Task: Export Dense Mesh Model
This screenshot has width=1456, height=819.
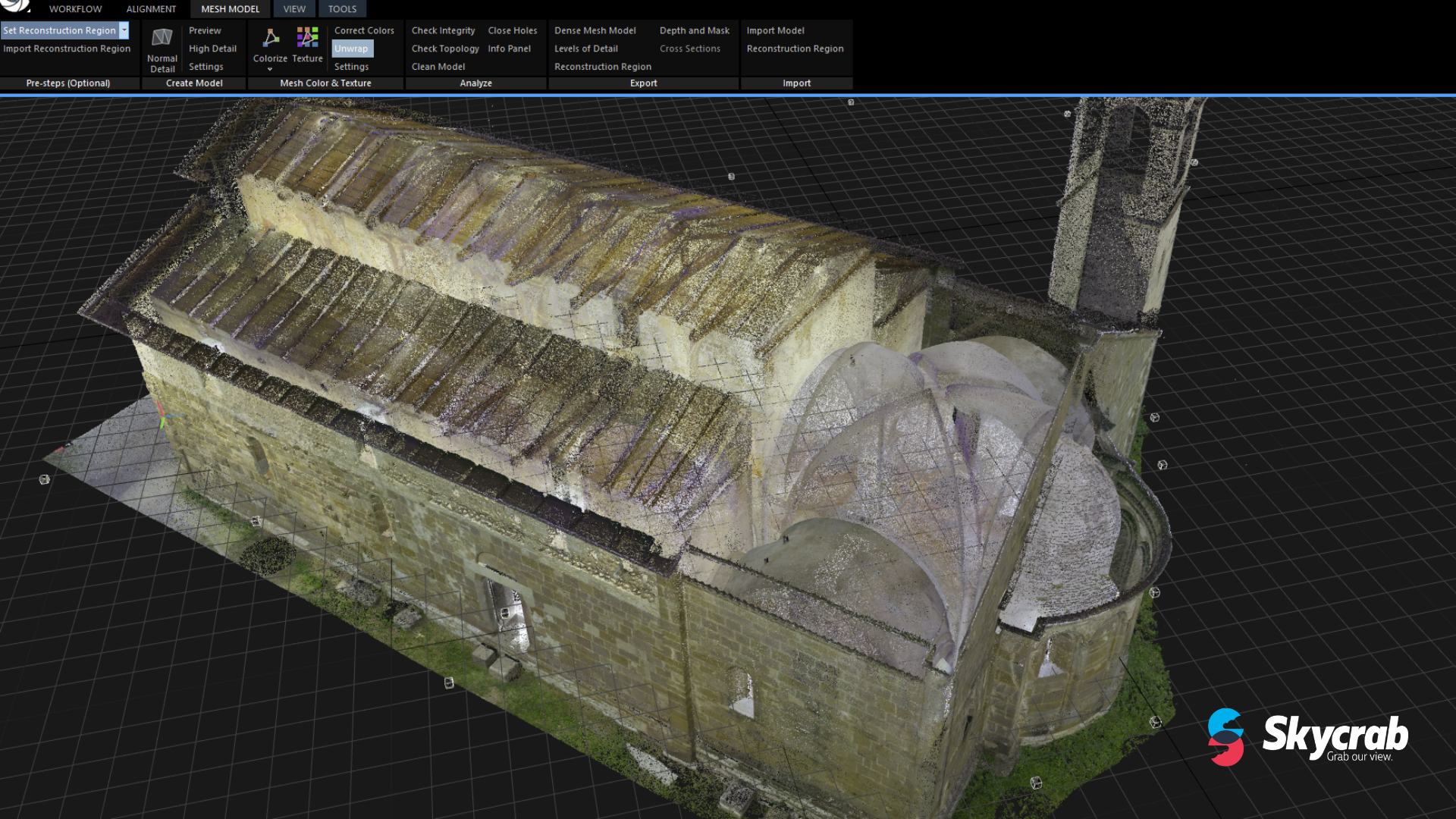Action: pos(595,30)
